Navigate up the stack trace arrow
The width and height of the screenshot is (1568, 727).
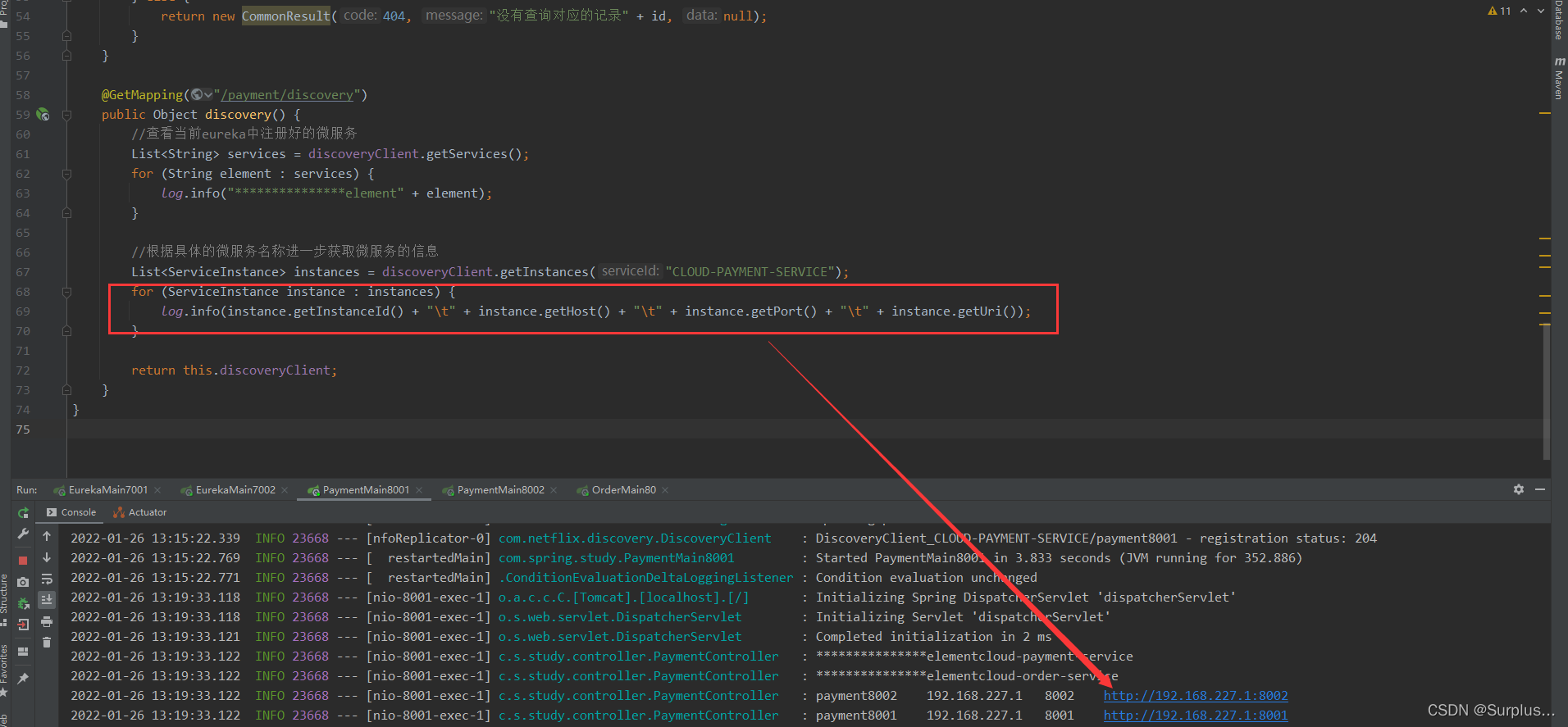pos(47,536)
